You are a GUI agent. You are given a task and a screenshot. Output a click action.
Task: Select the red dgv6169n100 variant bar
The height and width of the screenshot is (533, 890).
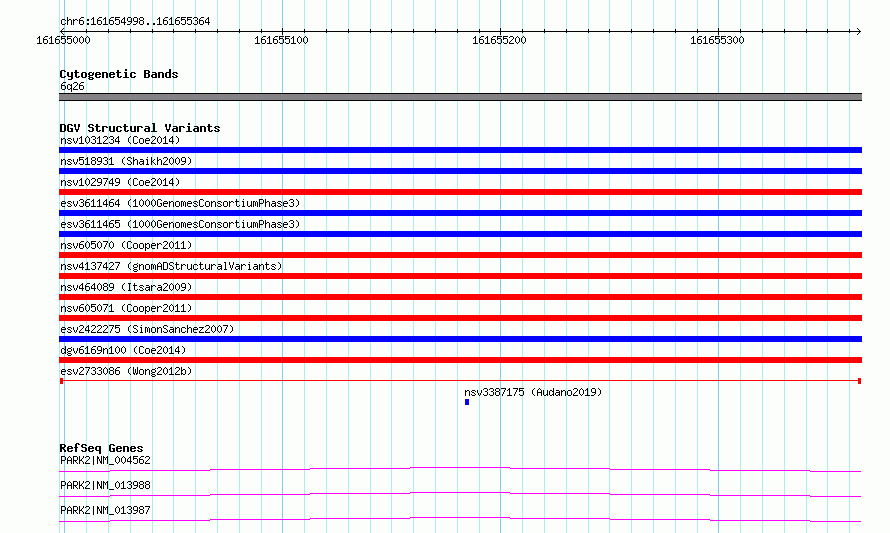click(x=460, y=360)
